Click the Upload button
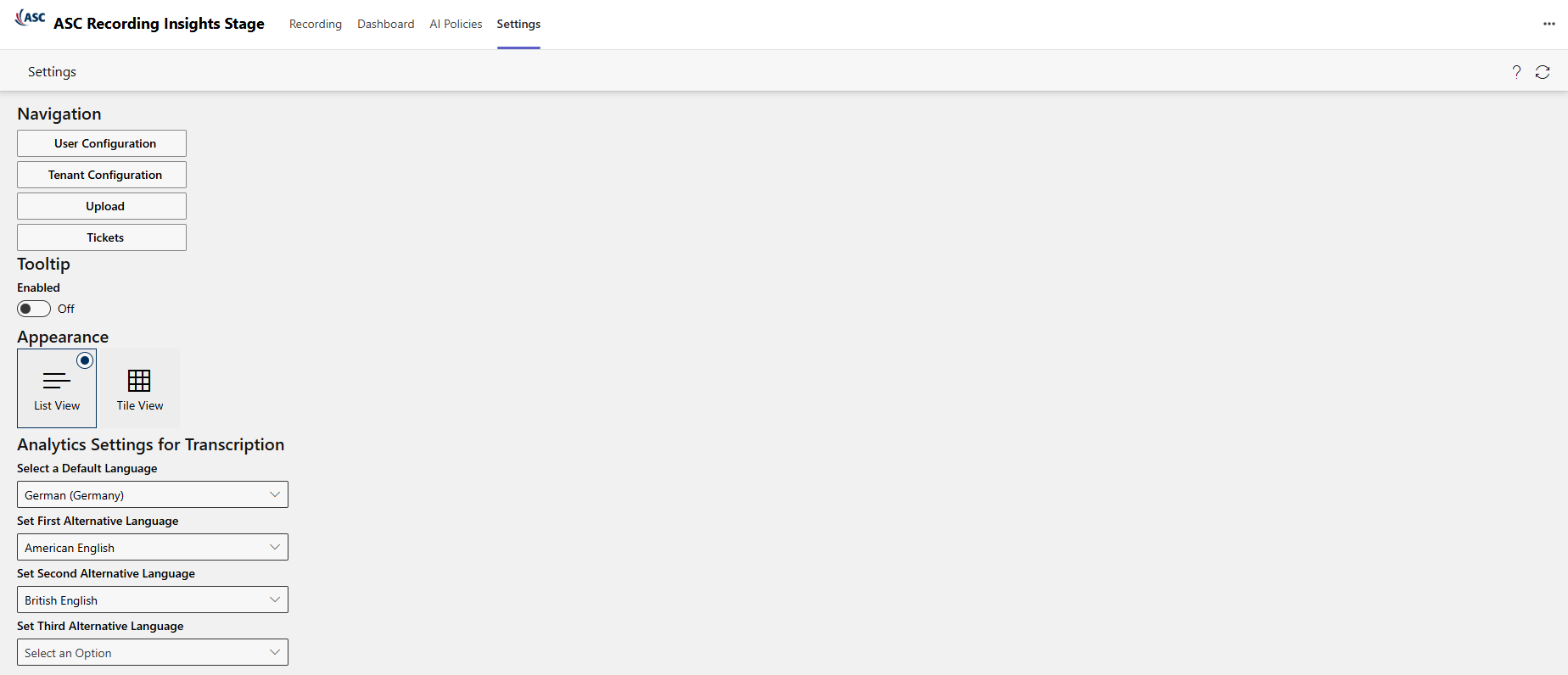The image size is (1568, 675). [x=102, y=206]
